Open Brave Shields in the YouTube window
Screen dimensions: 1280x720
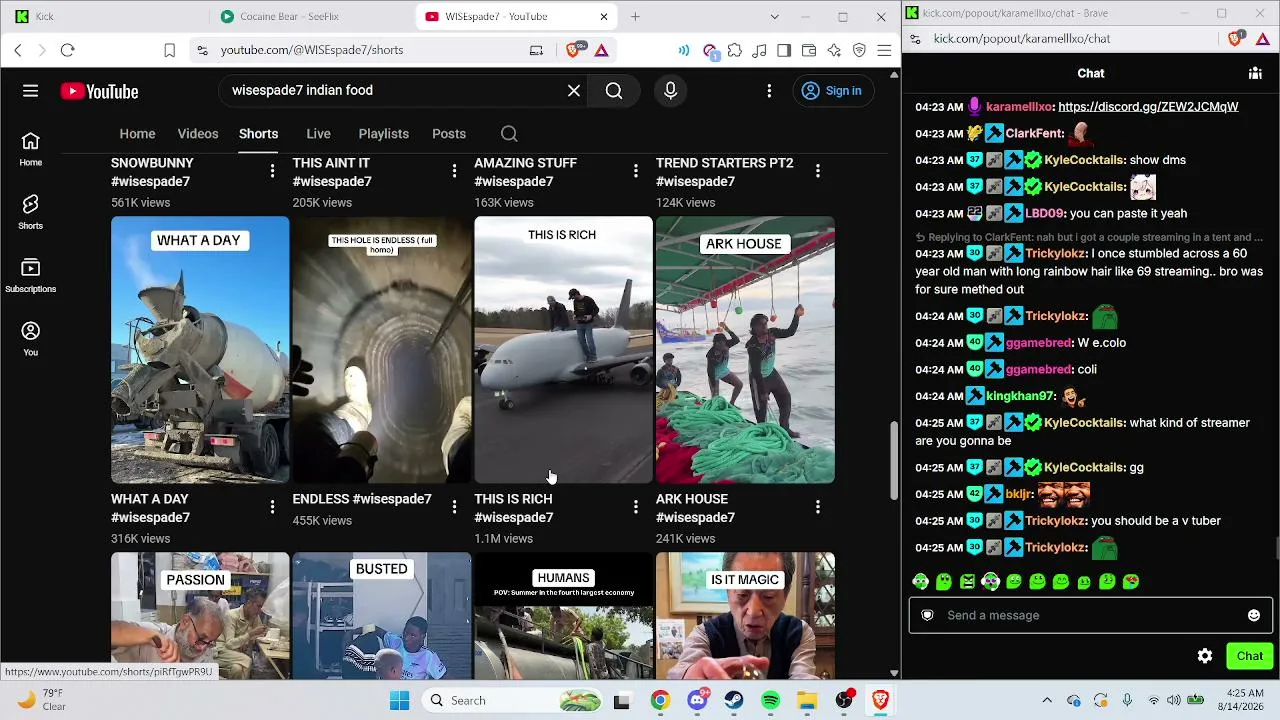[574, 50]
